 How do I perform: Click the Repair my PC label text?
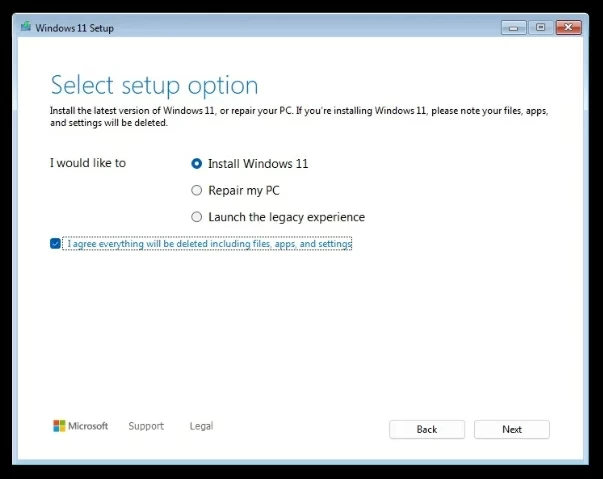243,190
